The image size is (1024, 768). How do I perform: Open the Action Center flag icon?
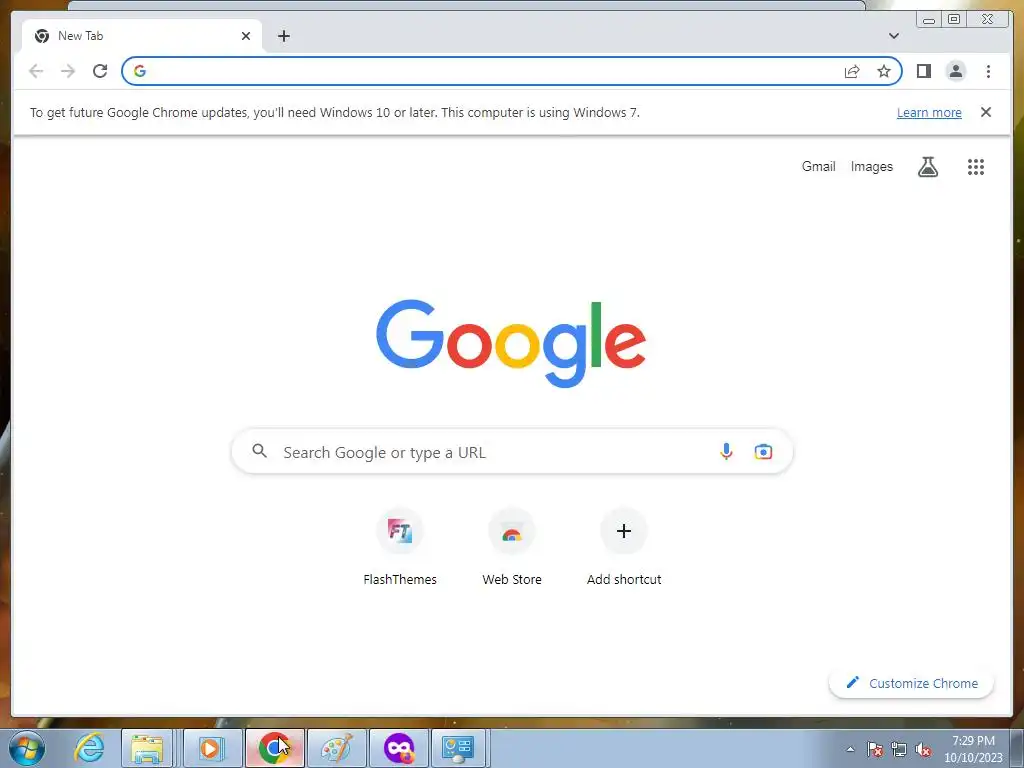coord(875,749)
